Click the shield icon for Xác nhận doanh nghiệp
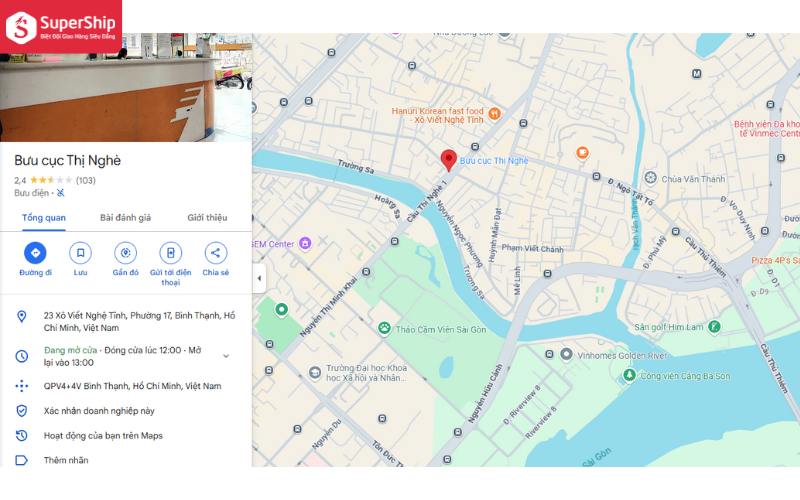Image resolution: width=800 pixels, height=500 pixels. [x=21, y=411]
